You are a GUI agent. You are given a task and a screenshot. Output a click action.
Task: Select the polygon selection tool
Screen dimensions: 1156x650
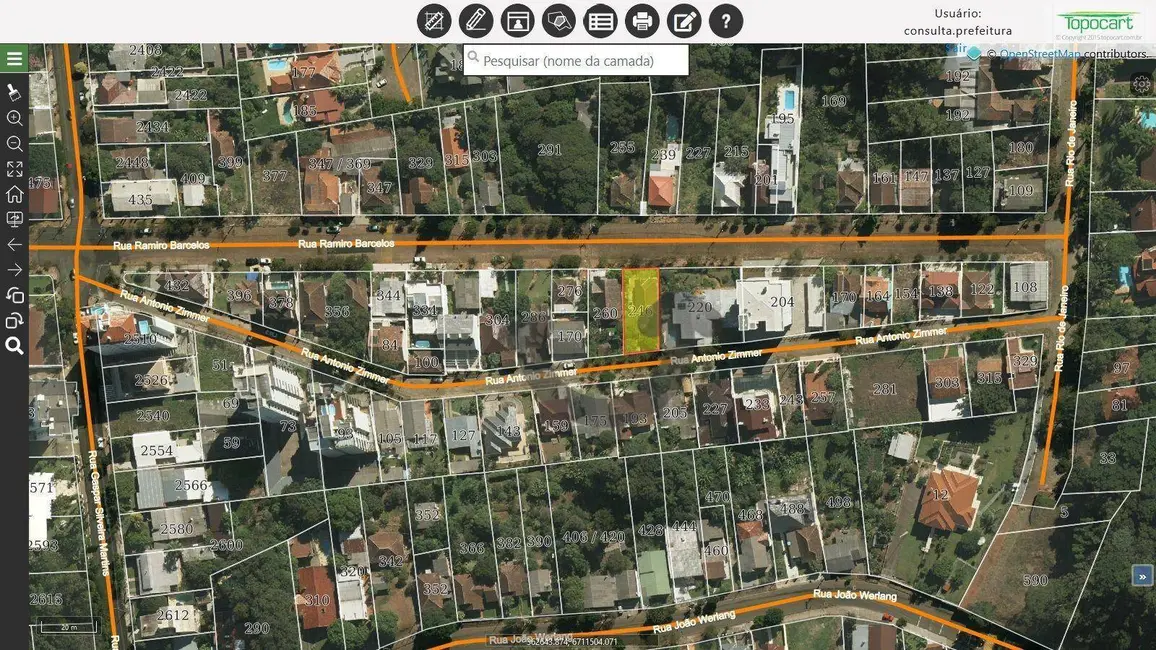coord(558,20)
